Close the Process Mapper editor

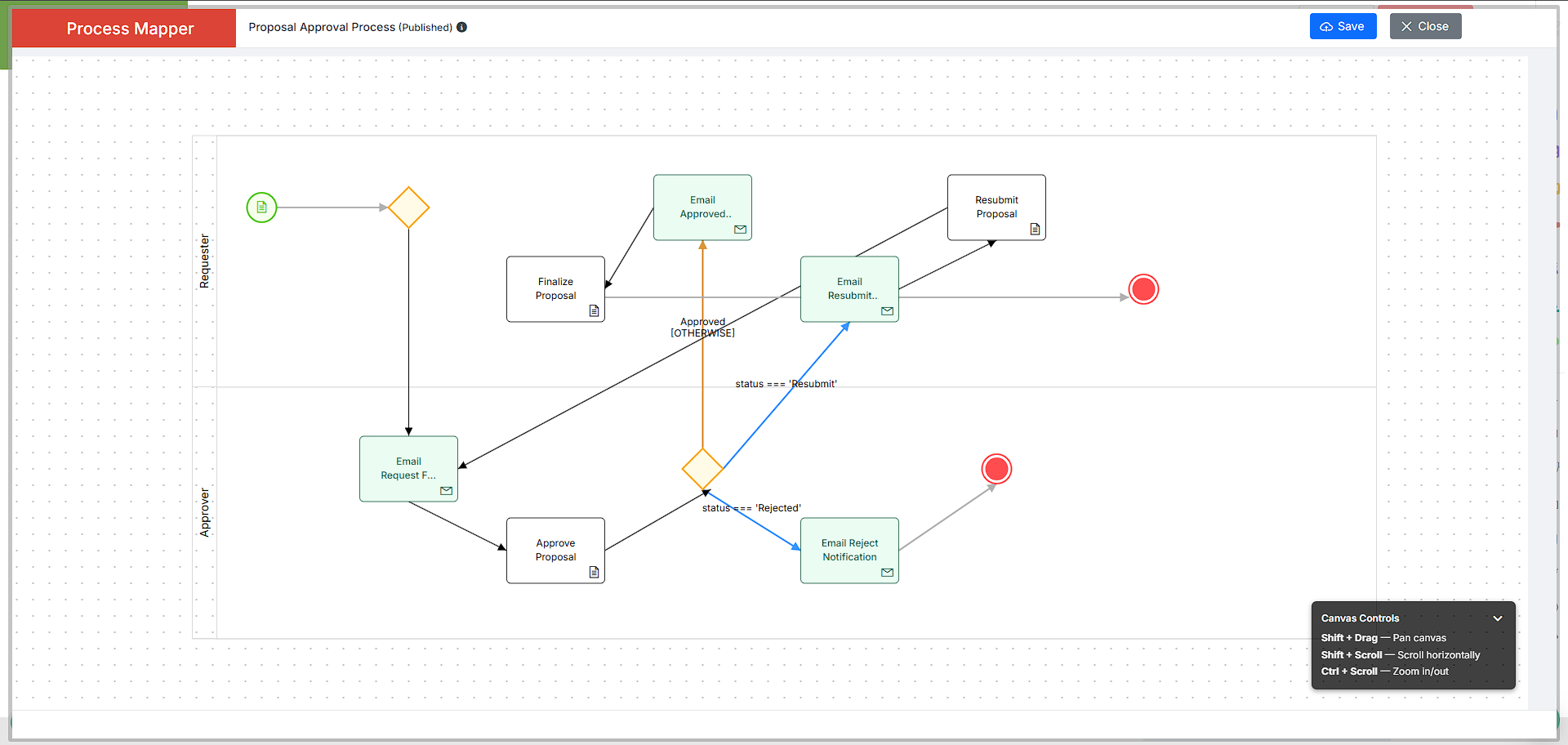pyautogui.click(x=1425, y=26)
